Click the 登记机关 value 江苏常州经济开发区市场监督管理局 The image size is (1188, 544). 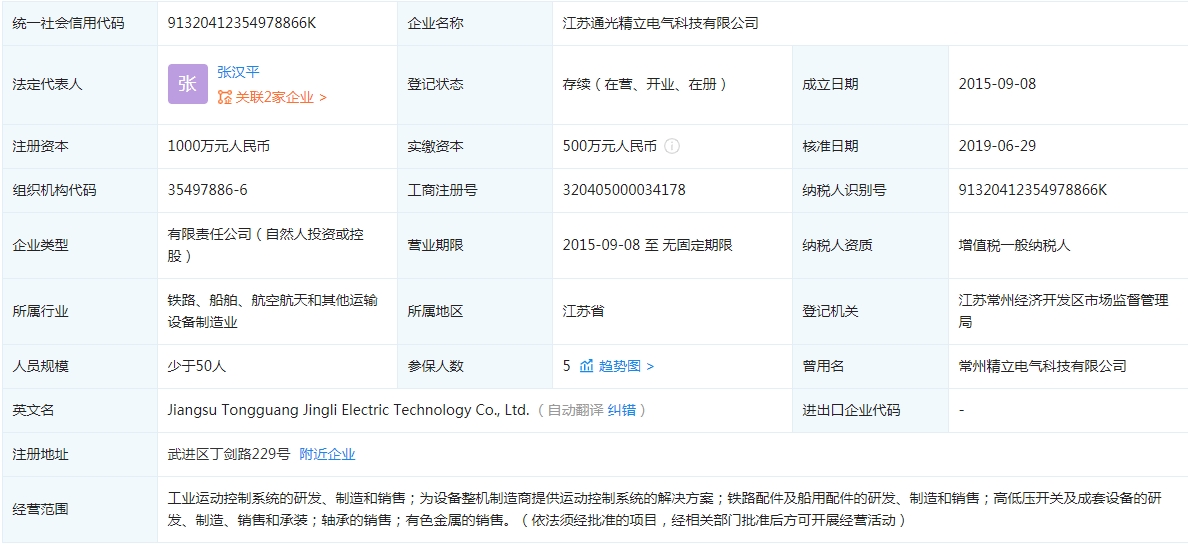coord(1062,311)
